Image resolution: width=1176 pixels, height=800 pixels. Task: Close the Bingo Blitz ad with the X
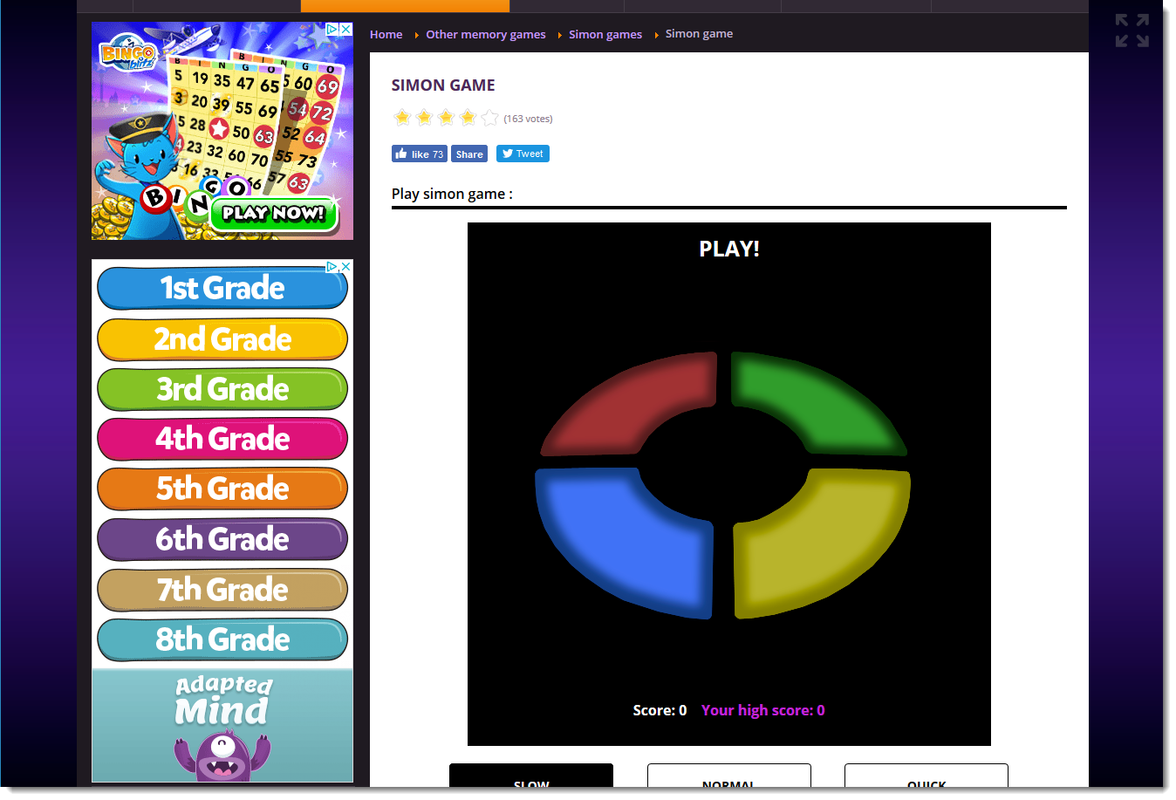coord(346,29)
